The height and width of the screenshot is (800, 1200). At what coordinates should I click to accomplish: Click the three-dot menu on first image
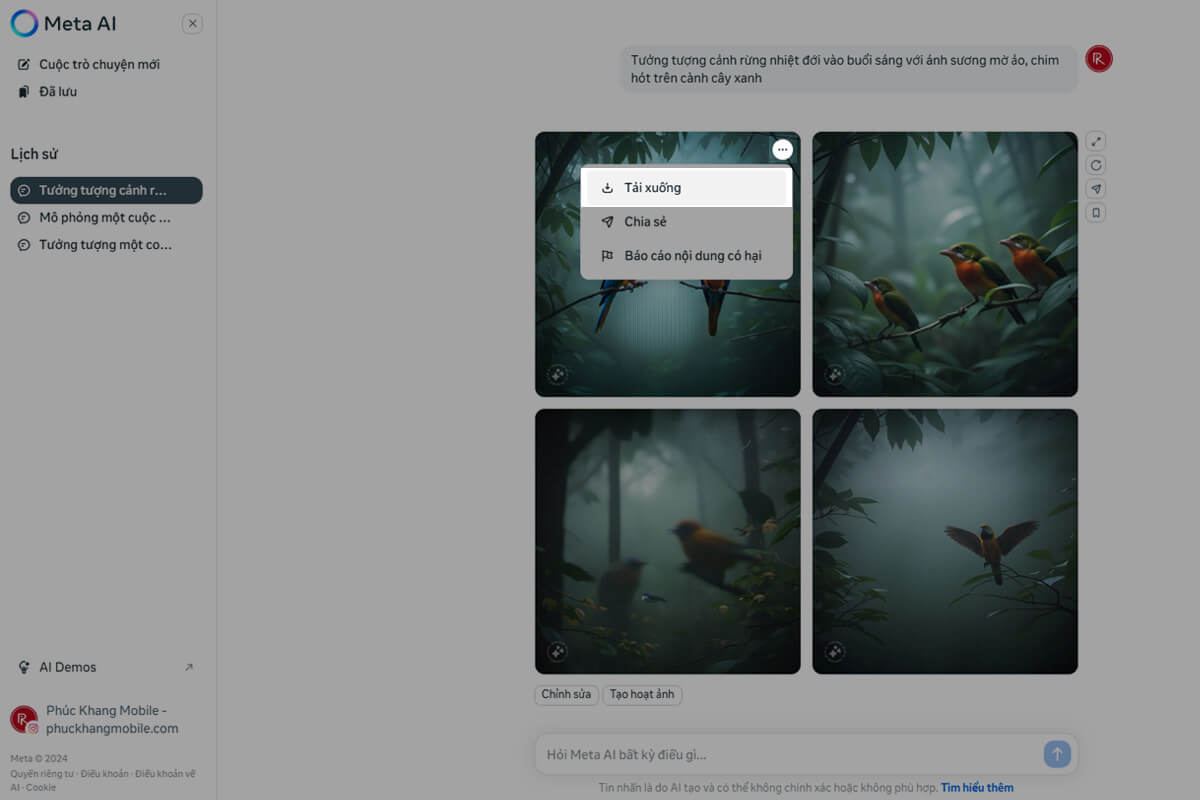click(782, 150)
